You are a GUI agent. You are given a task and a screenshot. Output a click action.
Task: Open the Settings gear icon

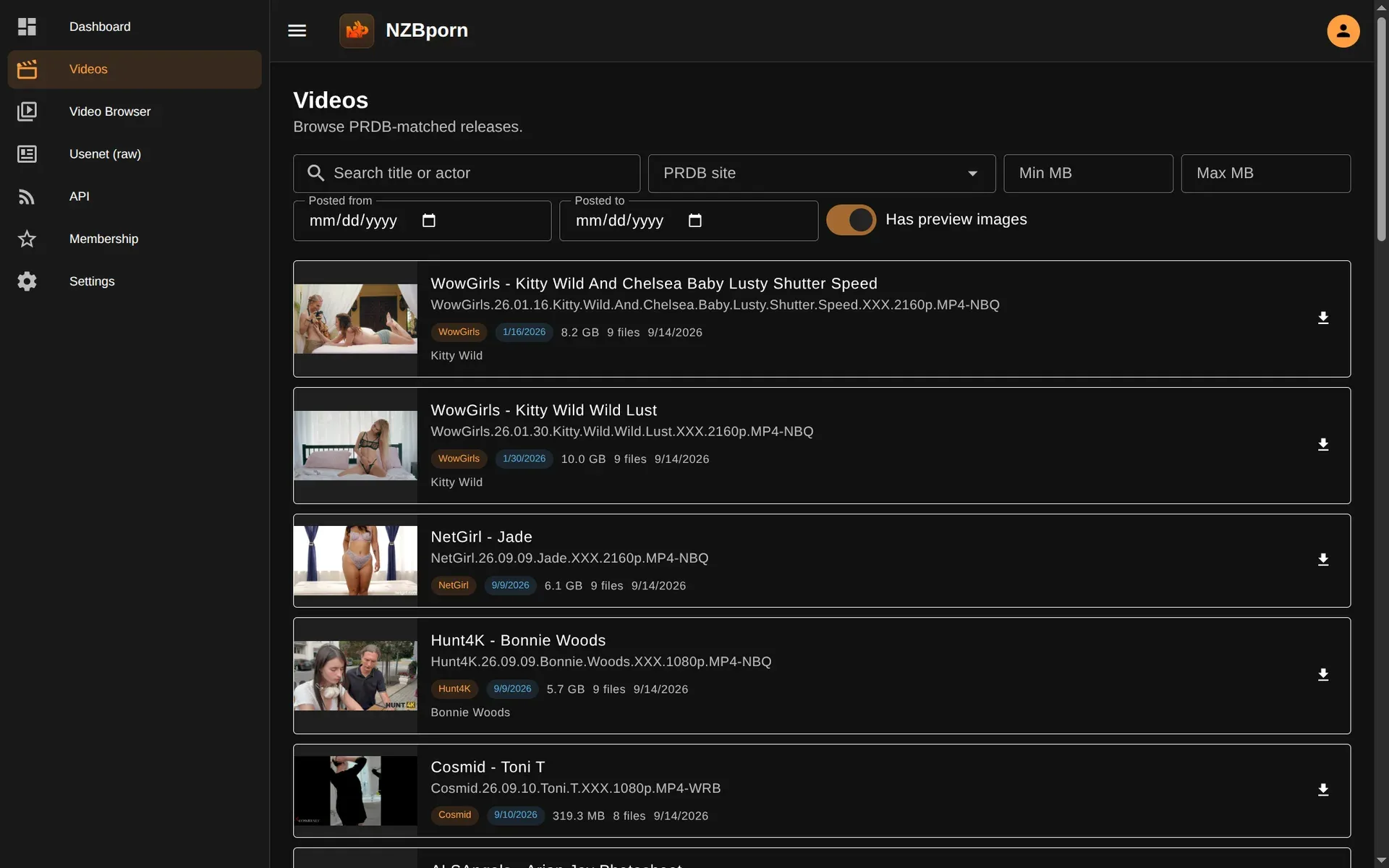coord(27,281)
